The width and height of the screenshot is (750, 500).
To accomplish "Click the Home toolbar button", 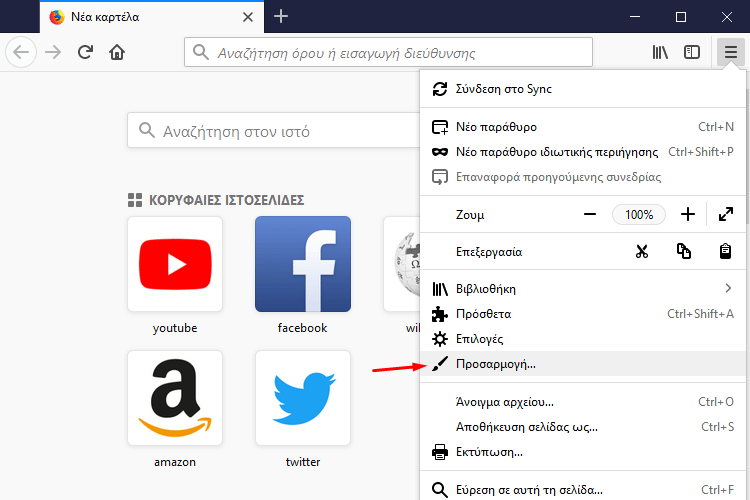I will [x=118, y=52].
